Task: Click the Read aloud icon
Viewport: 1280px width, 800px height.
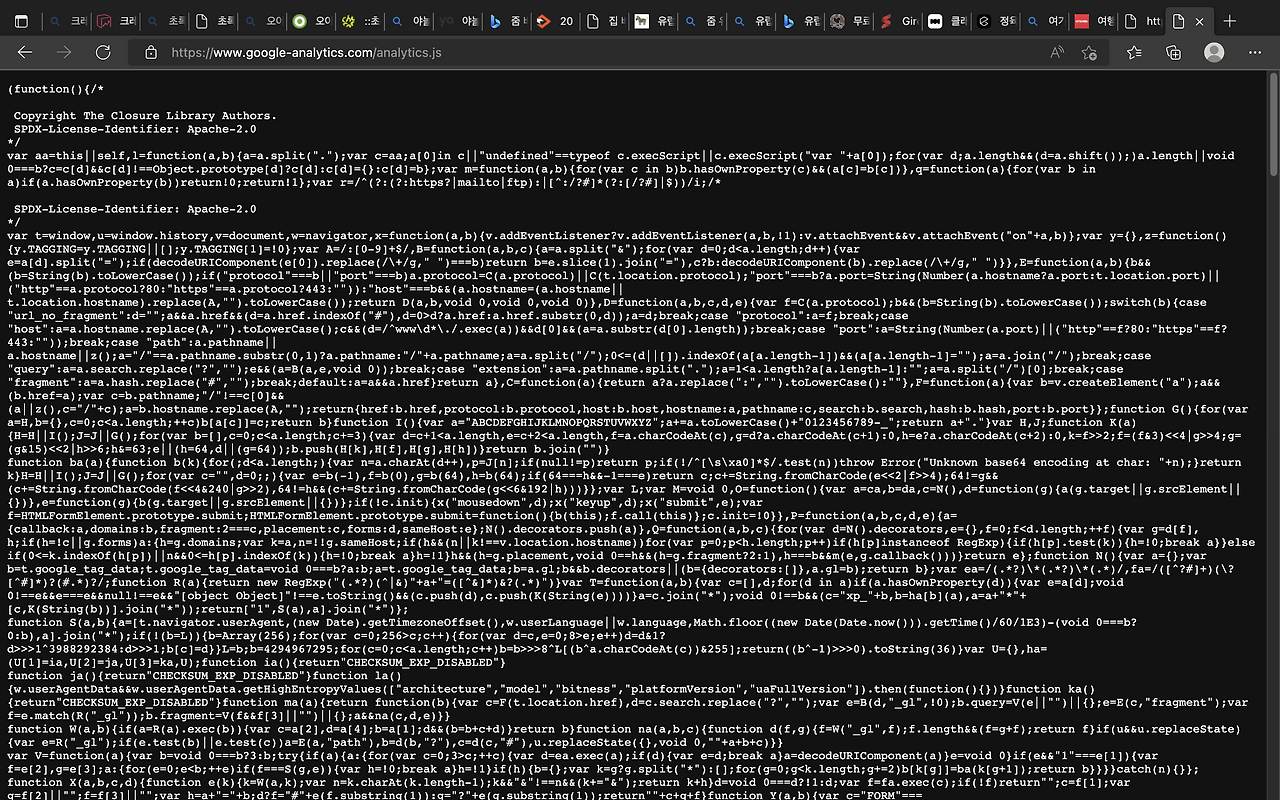Action: tap(1057, 52)
